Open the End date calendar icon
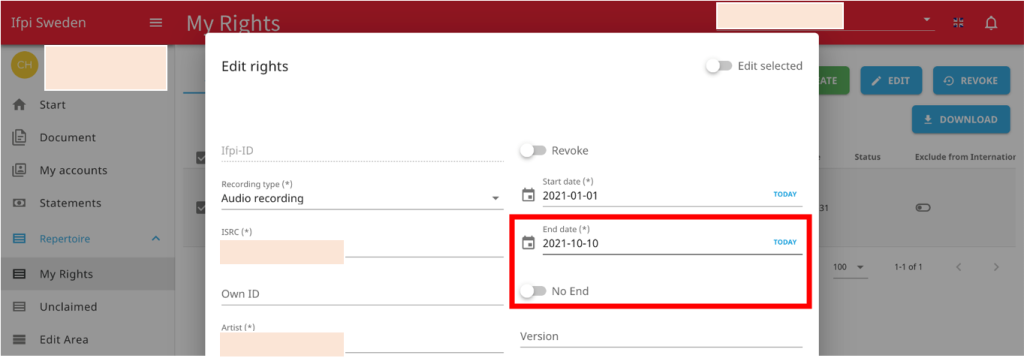Image resolution: width=1024 pixels, height=364 pixels. coord(528,243)
